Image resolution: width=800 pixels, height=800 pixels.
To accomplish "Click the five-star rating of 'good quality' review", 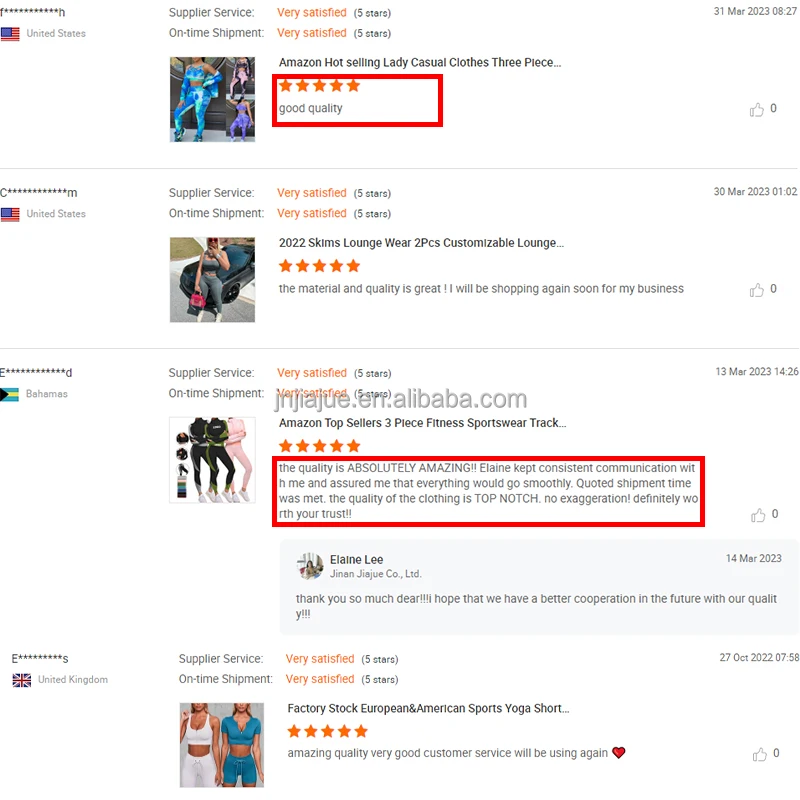I will point(319,86).
